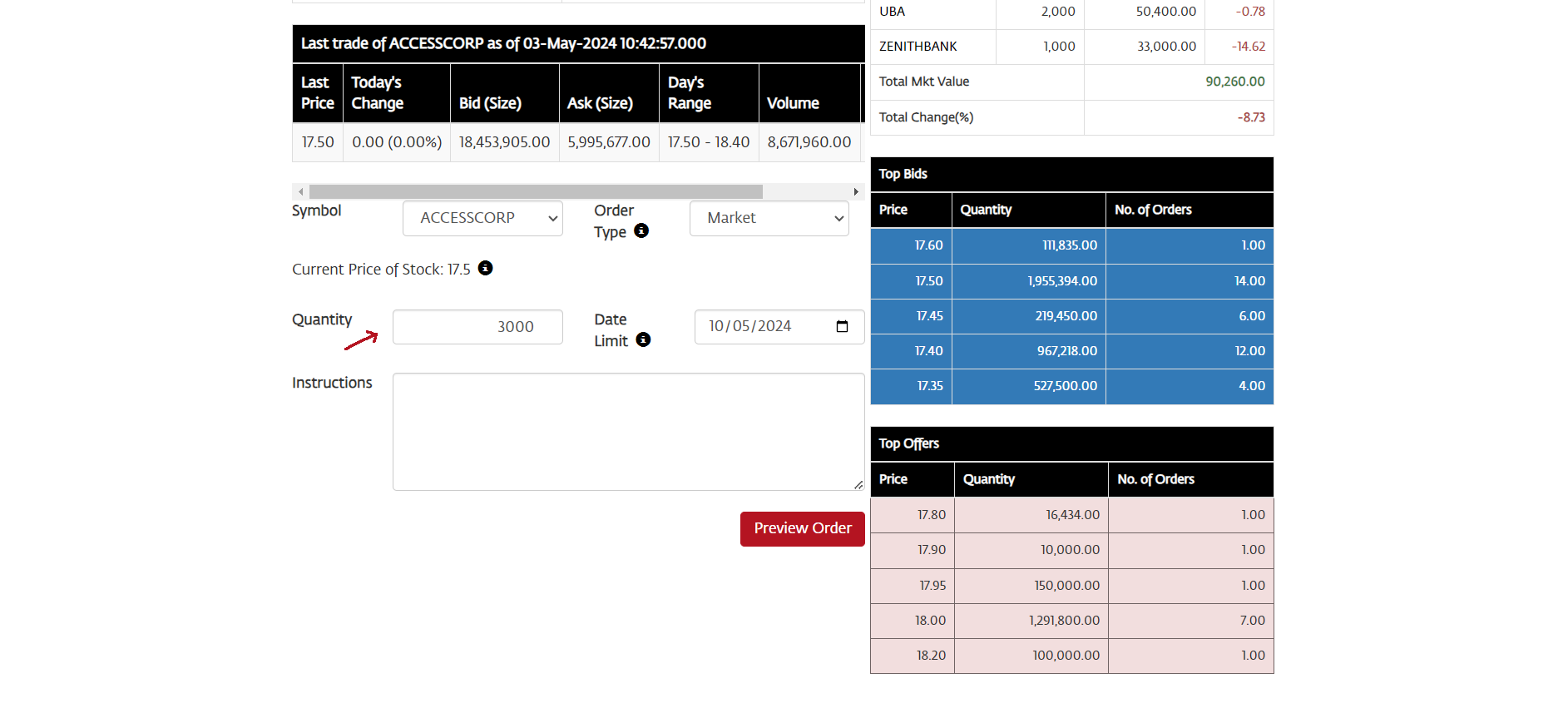Click the info icon beside Date Limit

pos(643,339)
